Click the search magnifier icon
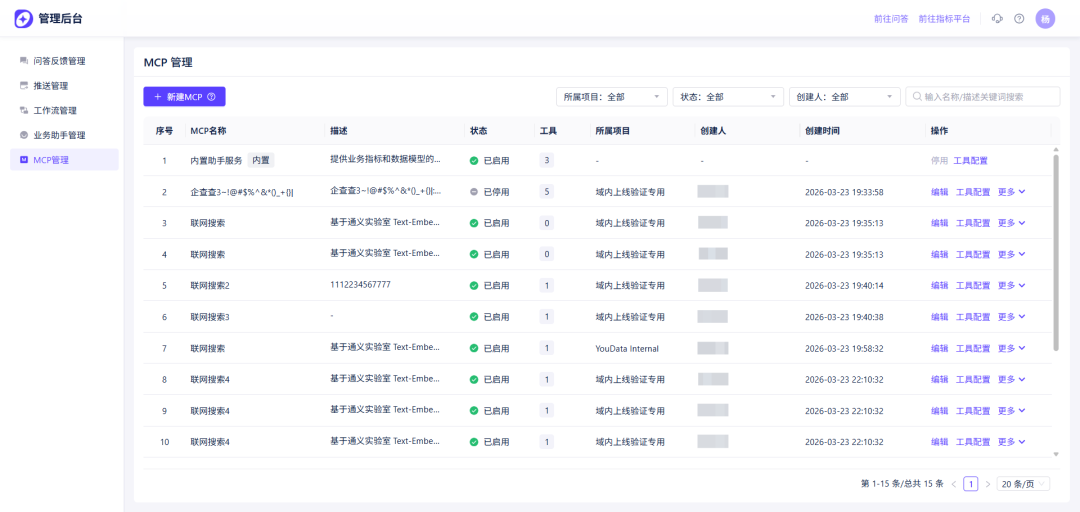1080x512 pixels. (x=917, y=97)
